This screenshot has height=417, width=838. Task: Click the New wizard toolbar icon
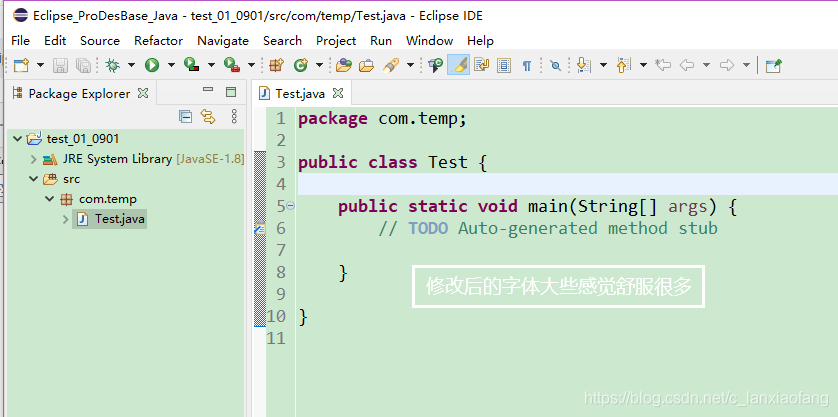click(x=21, y=65)
